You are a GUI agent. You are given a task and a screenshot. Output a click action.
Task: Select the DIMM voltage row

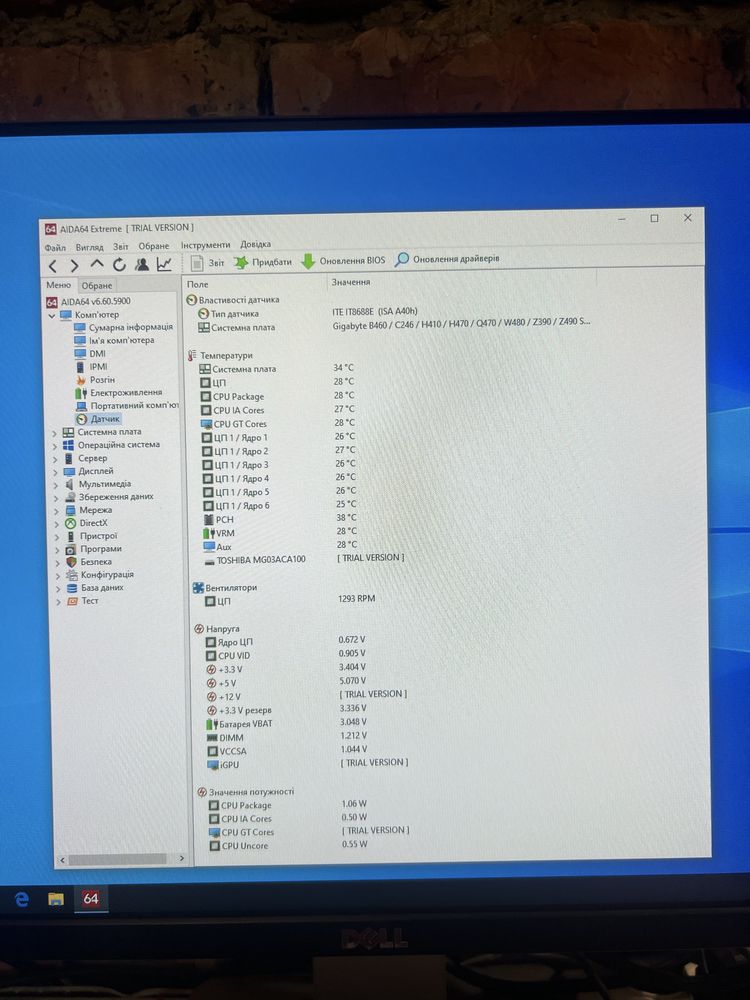point(287,737)
